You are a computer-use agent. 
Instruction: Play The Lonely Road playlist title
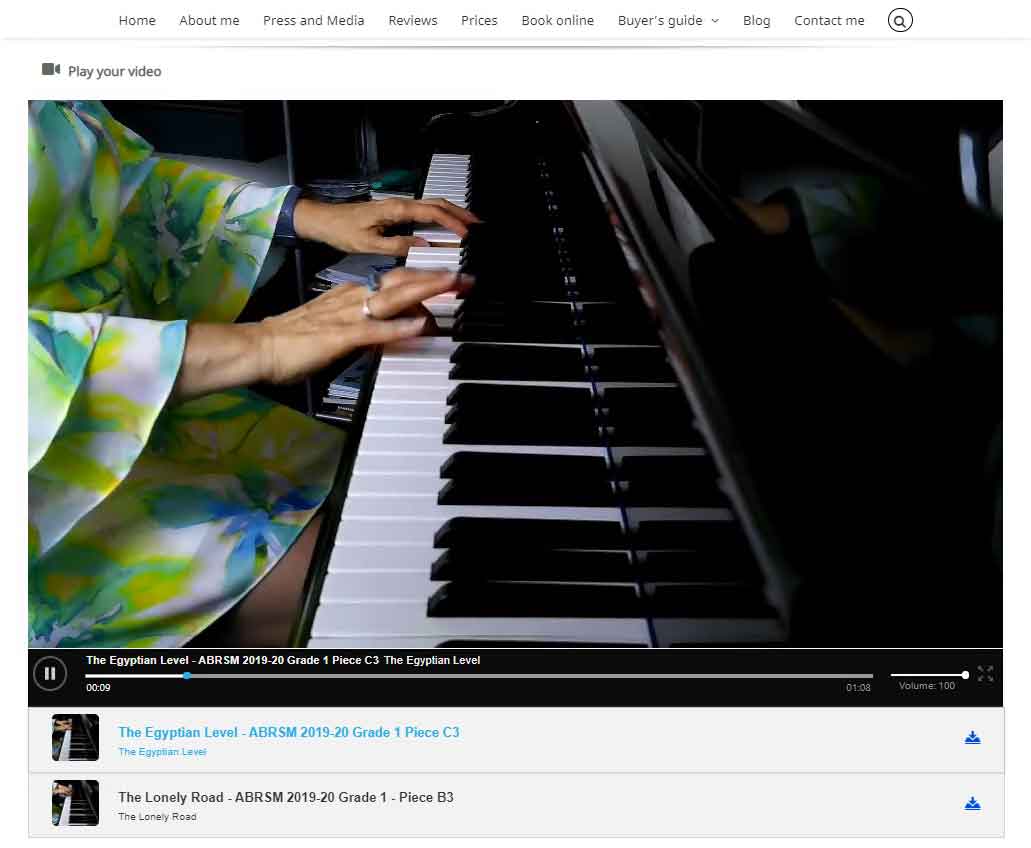(285, 797)
